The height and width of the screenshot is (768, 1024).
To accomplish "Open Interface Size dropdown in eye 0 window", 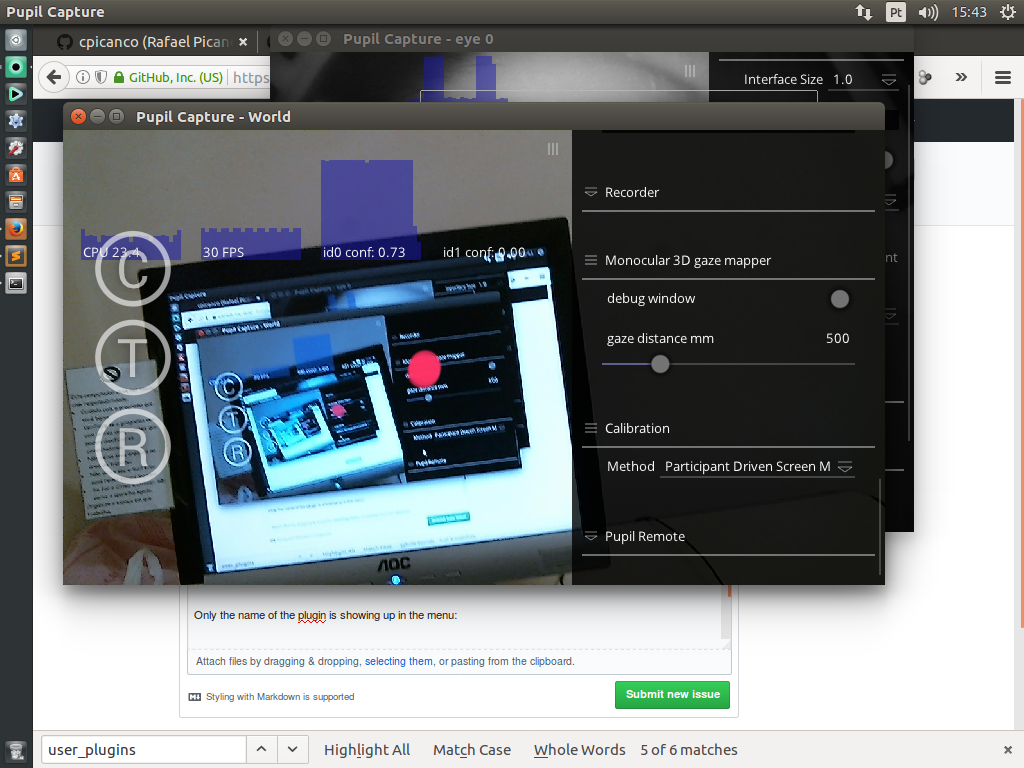I will coord(862,80).
